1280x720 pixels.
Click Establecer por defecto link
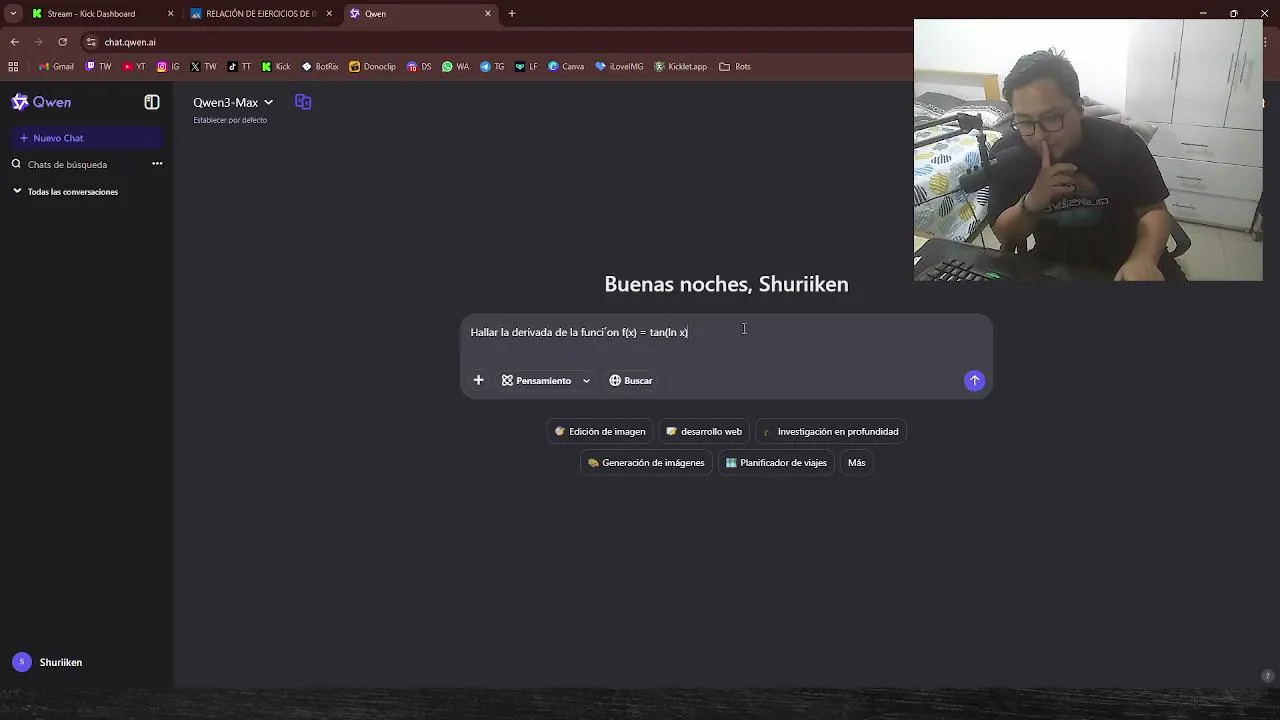230,120
